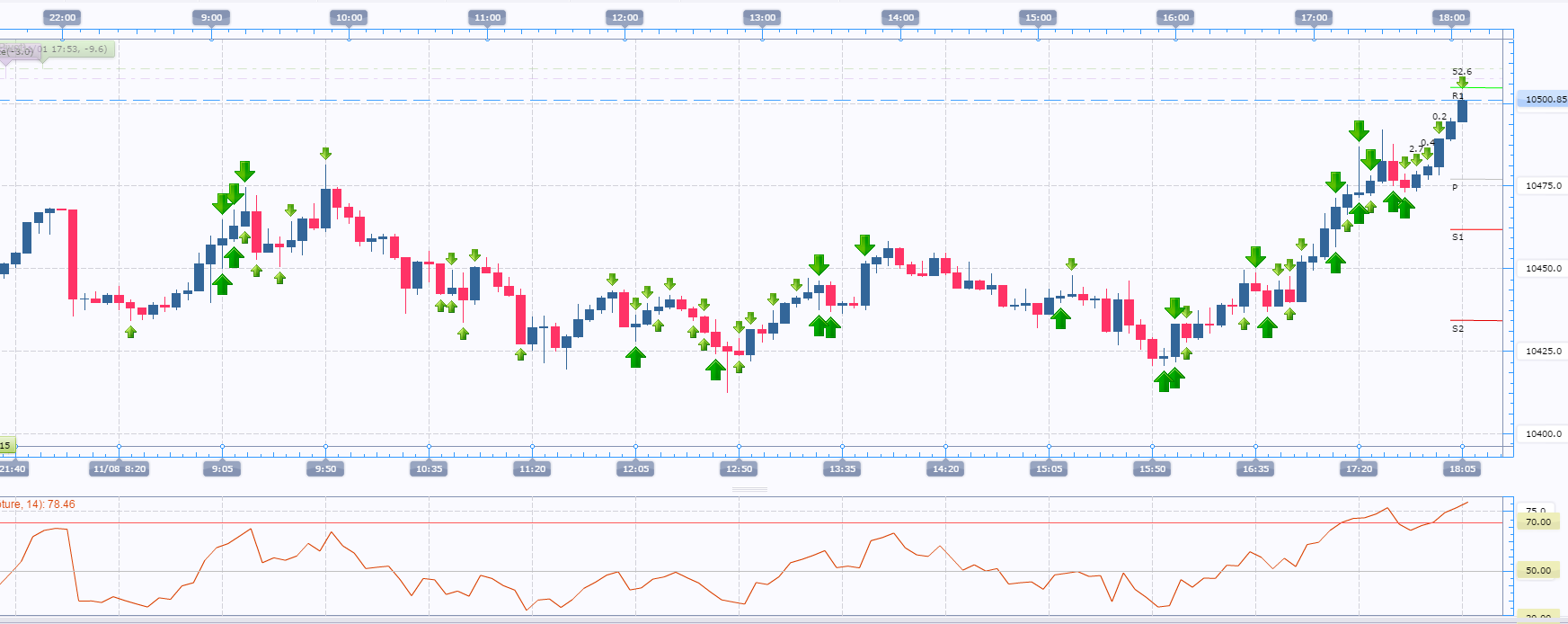Click the S1 pivot level label
1568x624 pixels.
(1457, 236)
